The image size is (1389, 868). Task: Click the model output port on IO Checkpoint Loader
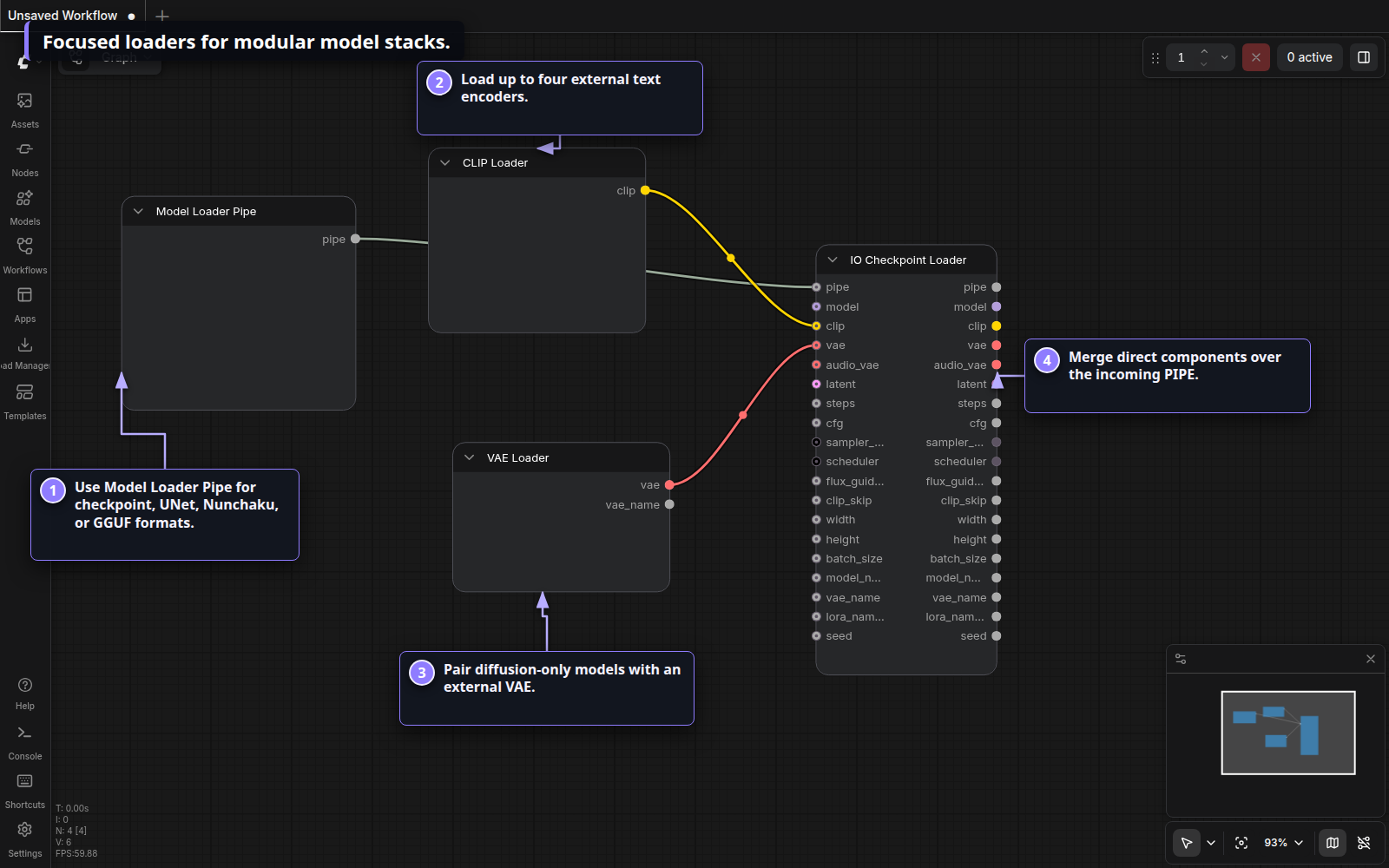pos(997,306)
